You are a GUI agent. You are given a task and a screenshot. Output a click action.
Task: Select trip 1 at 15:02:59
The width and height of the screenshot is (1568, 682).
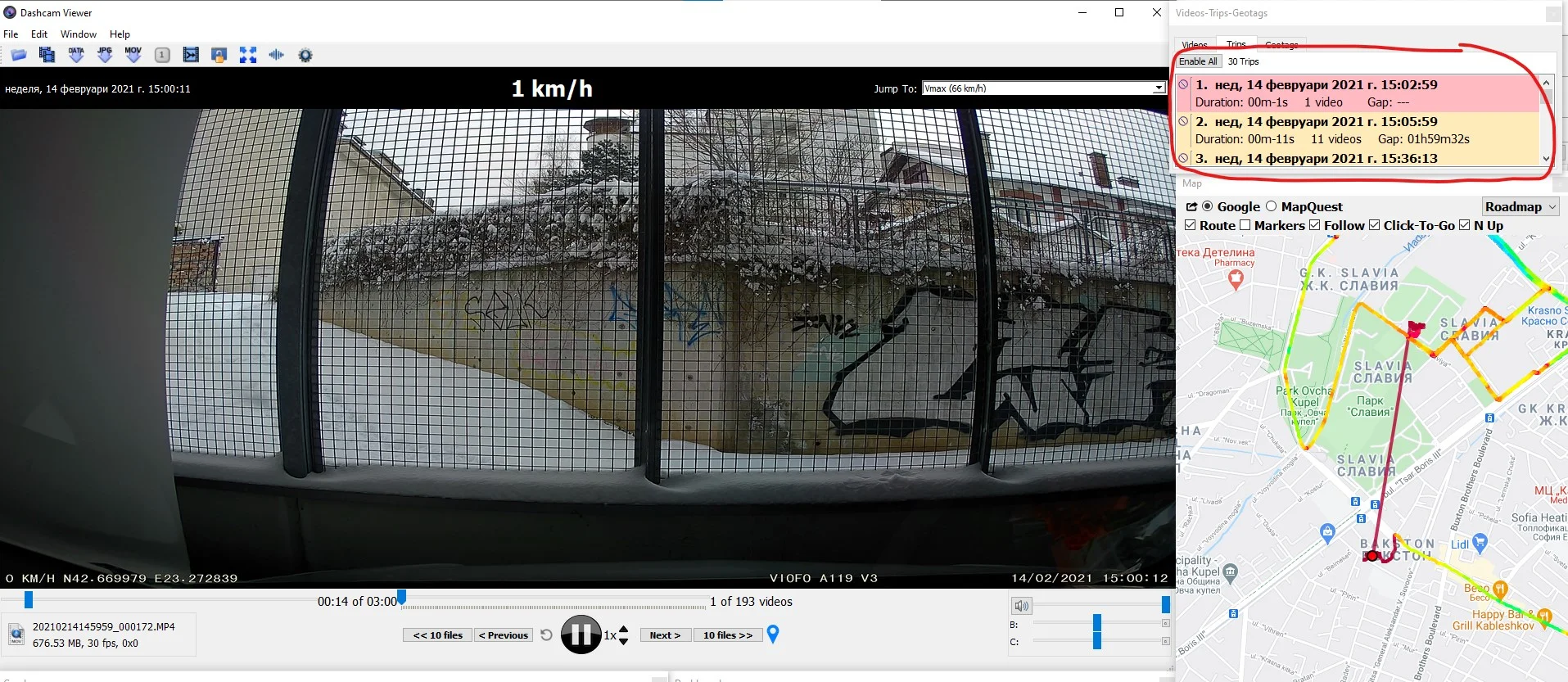tap(1358, 93)
